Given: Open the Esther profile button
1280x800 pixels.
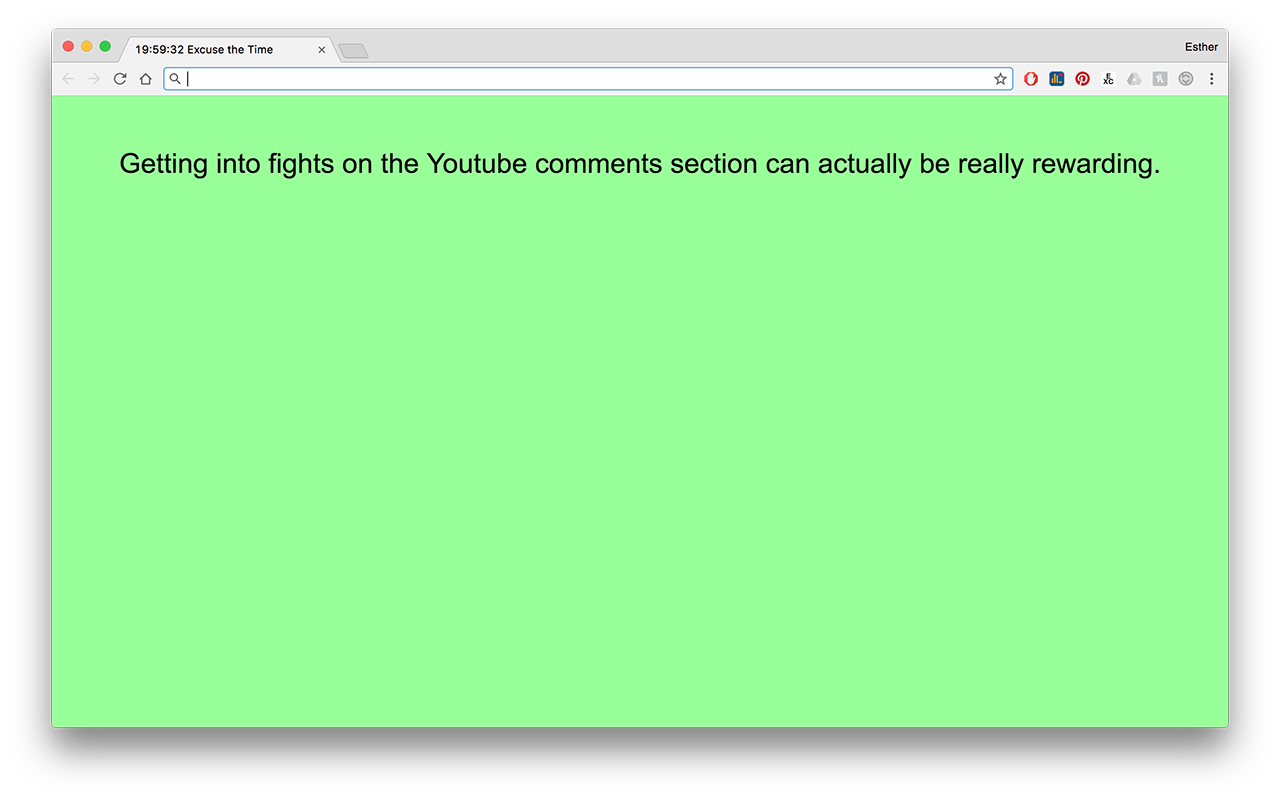Looking at the screenshot, I should point(1201,47).
